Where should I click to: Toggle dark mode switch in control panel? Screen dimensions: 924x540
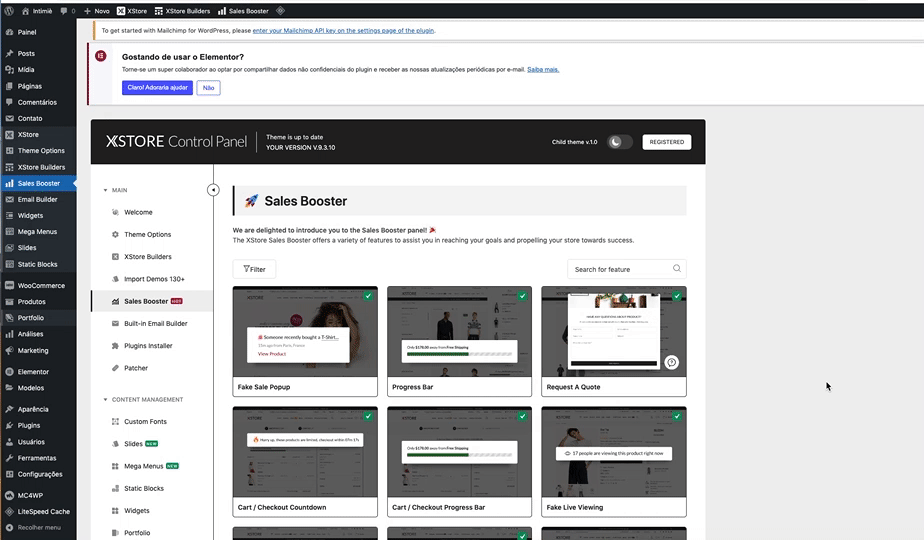tap(619, 142)
